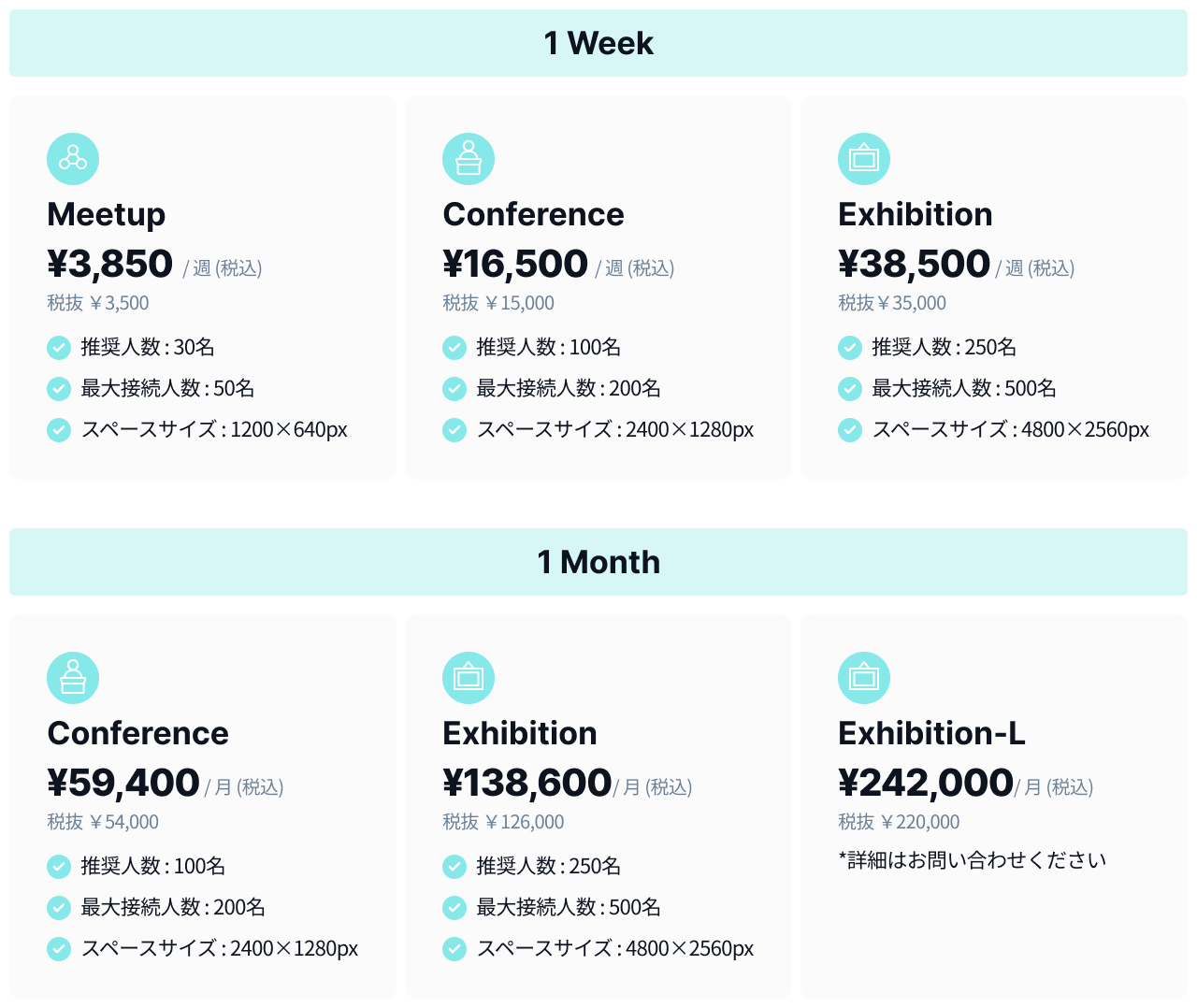Click checkmark beside Meetup 推奨人数: 30名

point(59,348)
